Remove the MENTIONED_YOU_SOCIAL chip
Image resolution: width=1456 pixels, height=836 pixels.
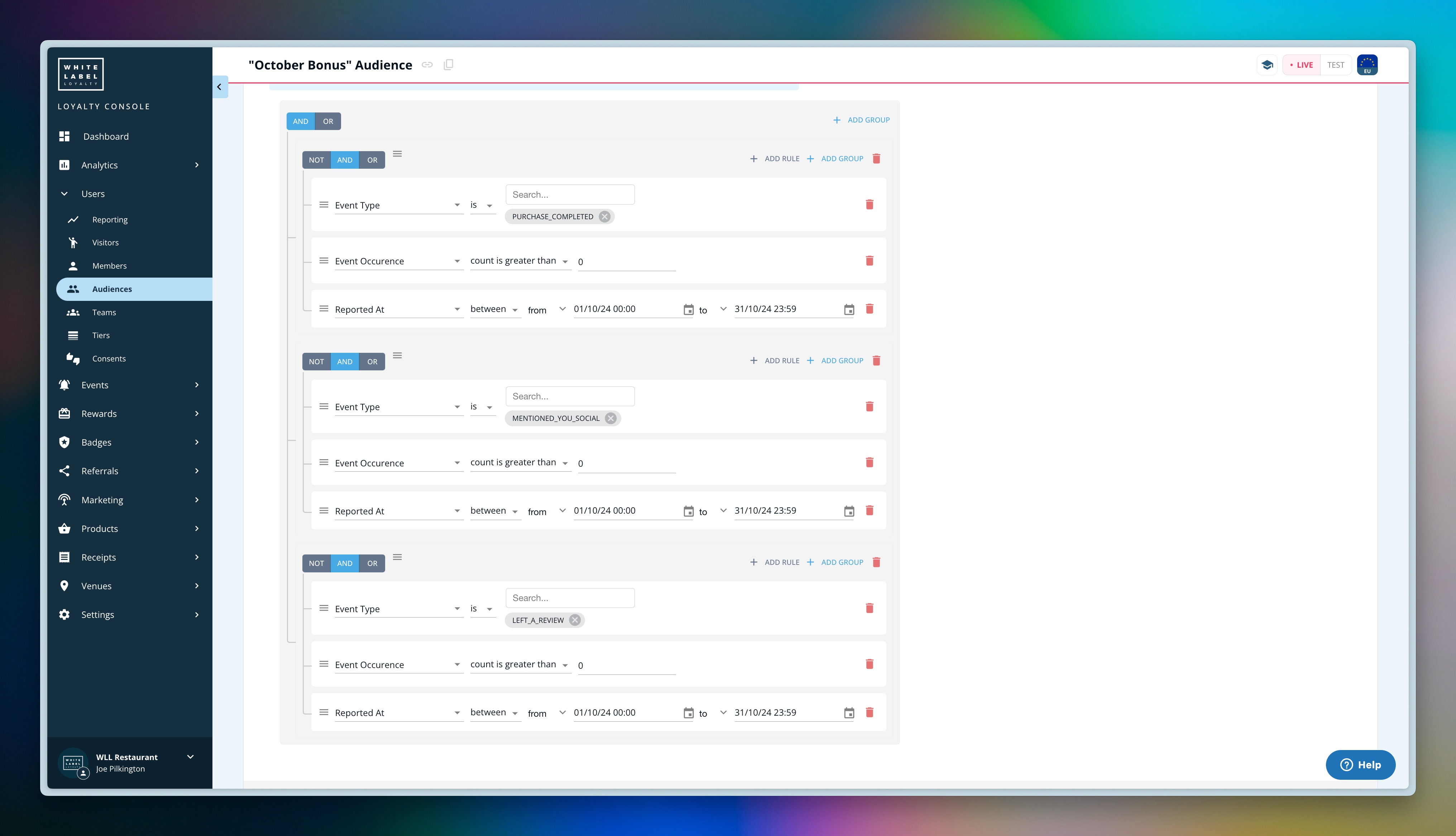point(611,418)
